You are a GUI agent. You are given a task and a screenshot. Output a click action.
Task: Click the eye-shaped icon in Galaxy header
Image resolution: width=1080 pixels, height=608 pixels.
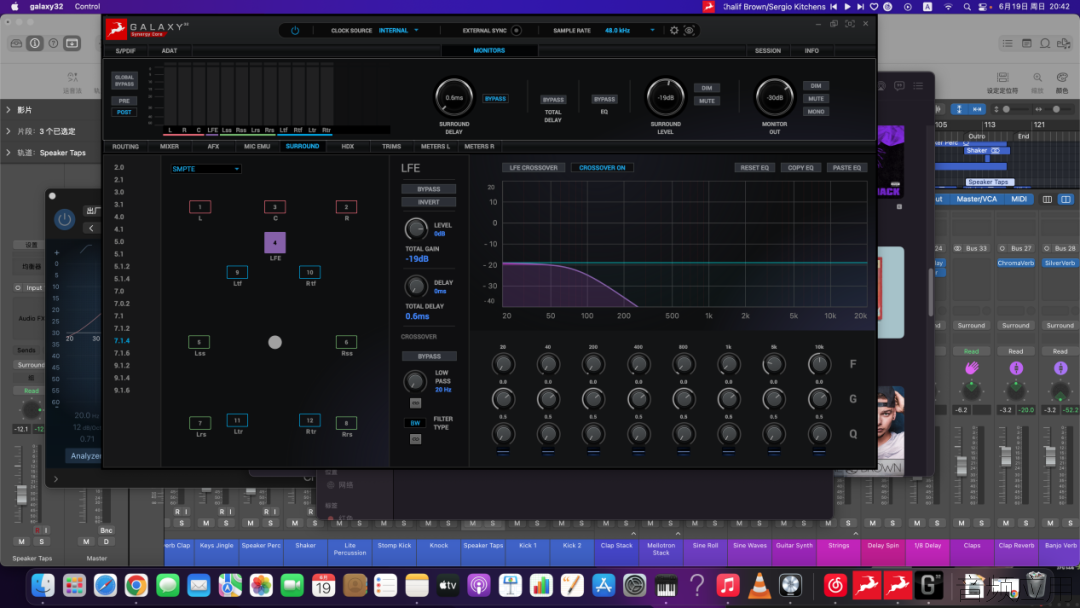tap(689, 30)
